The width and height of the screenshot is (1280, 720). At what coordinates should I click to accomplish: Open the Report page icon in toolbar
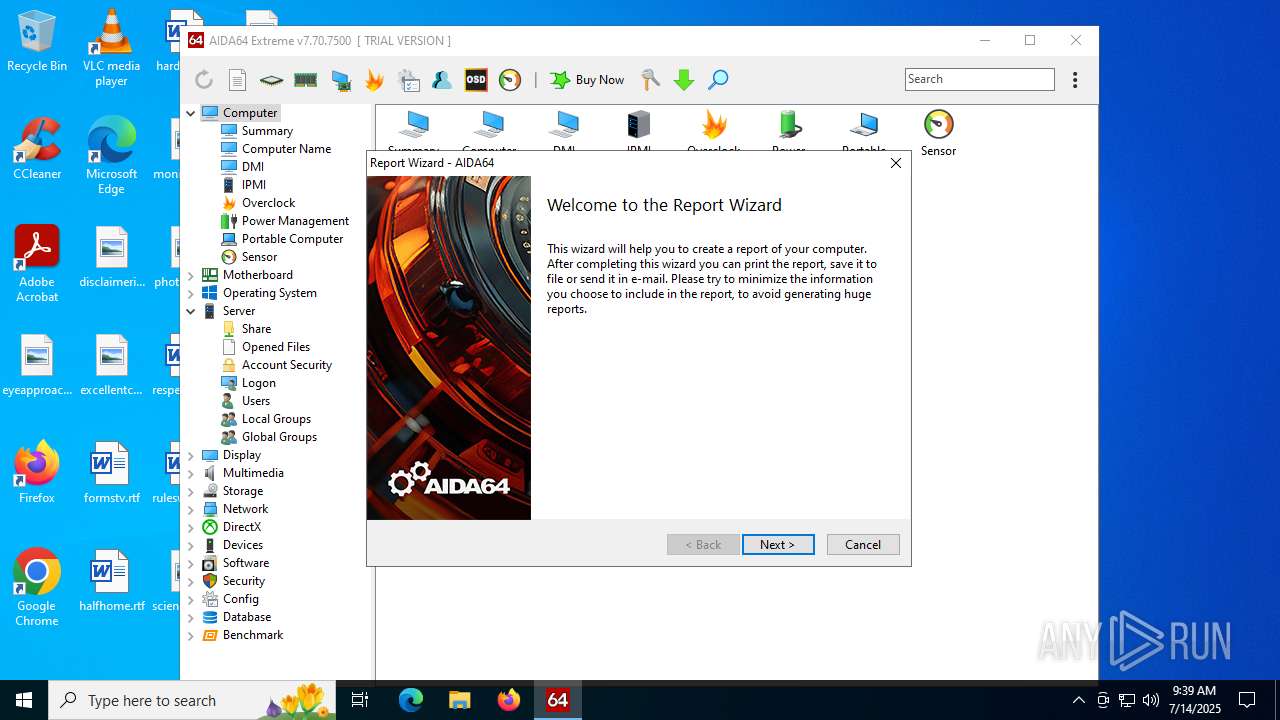pyautogui.click(x=238, y=80)
